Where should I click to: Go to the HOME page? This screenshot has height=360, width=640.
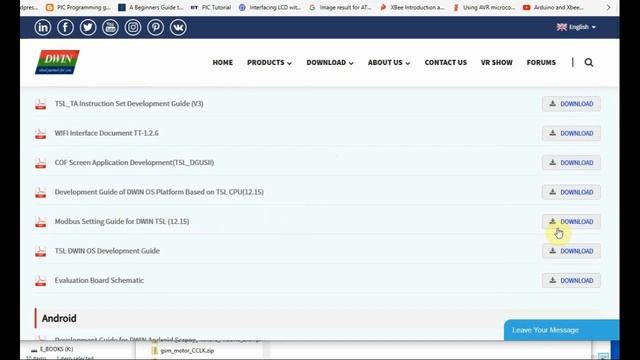[x=222, y=62]
